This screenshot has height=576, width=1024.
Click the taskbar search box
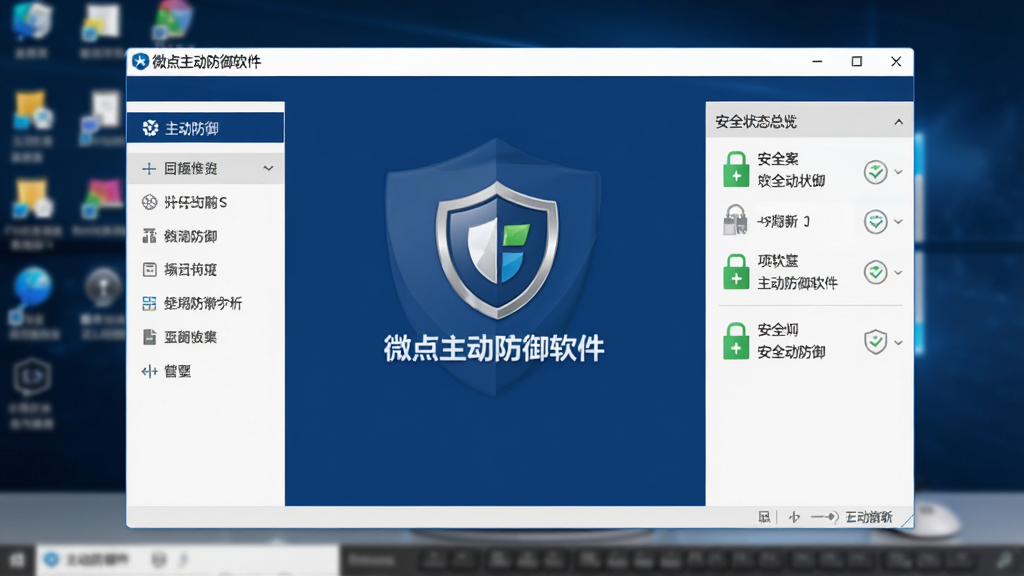tap(188, 560)
